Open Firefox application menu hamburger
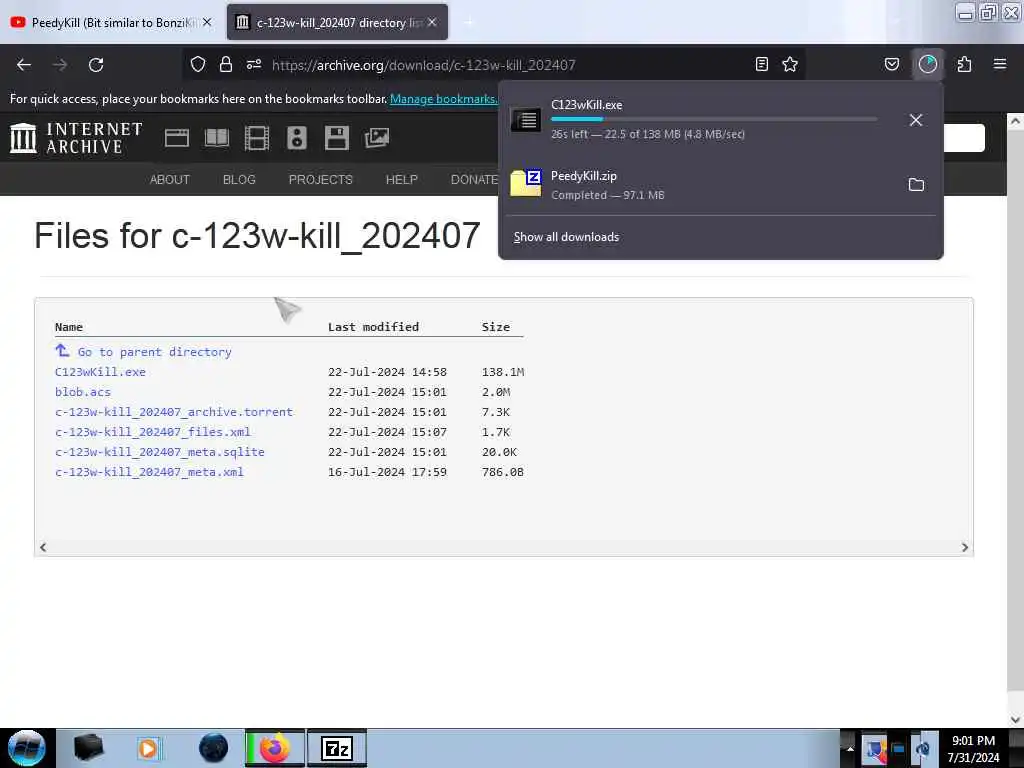 tap(1000, 64)
